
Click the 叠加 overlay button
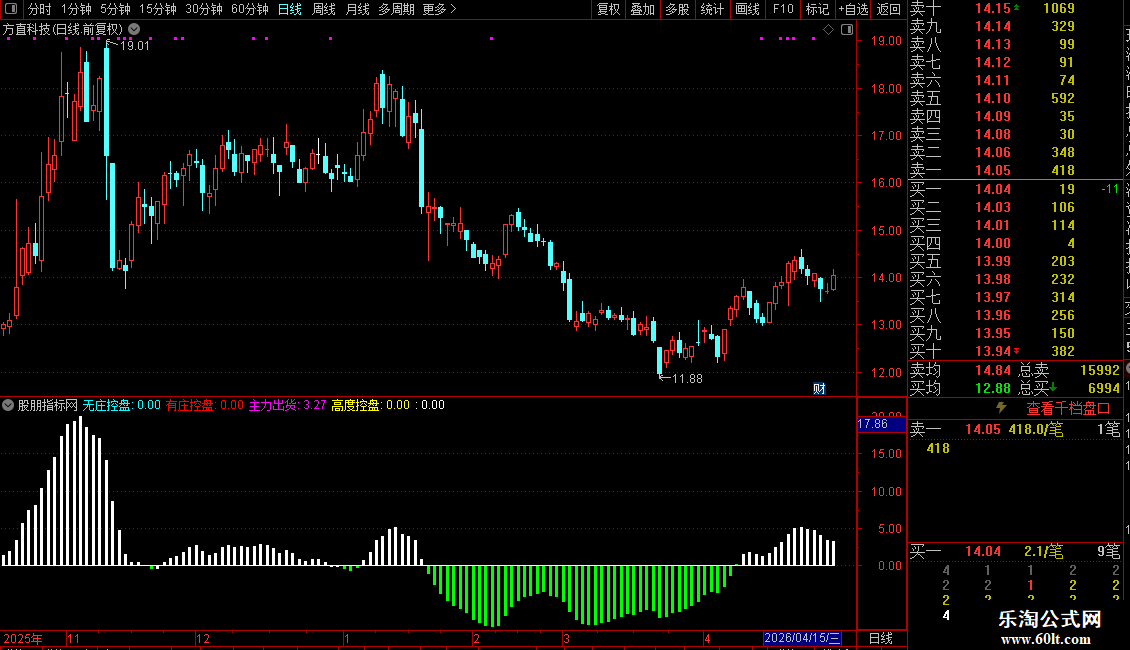(642, 9)
